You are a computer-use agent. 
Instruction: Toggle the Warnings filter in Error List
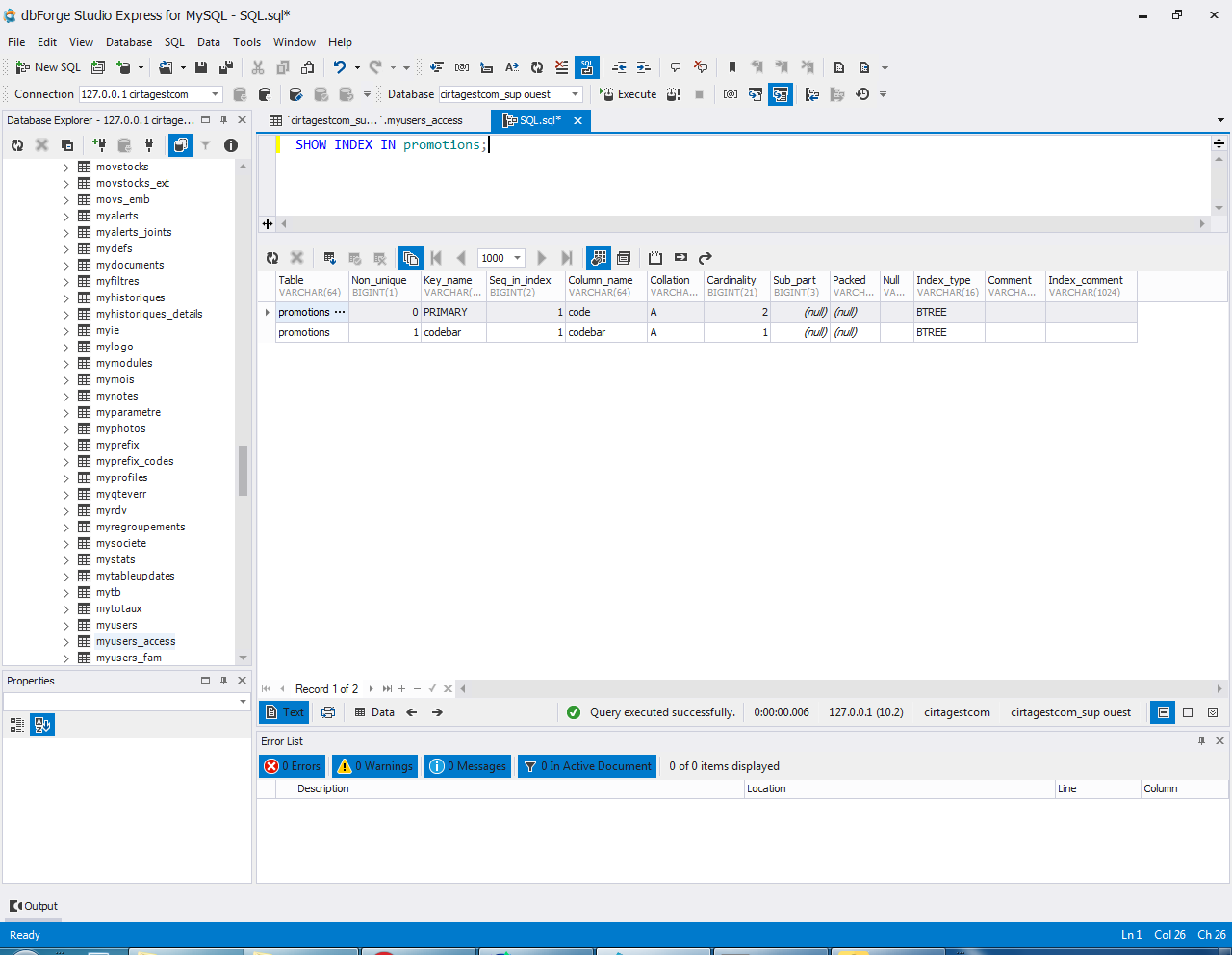(375, 766)
